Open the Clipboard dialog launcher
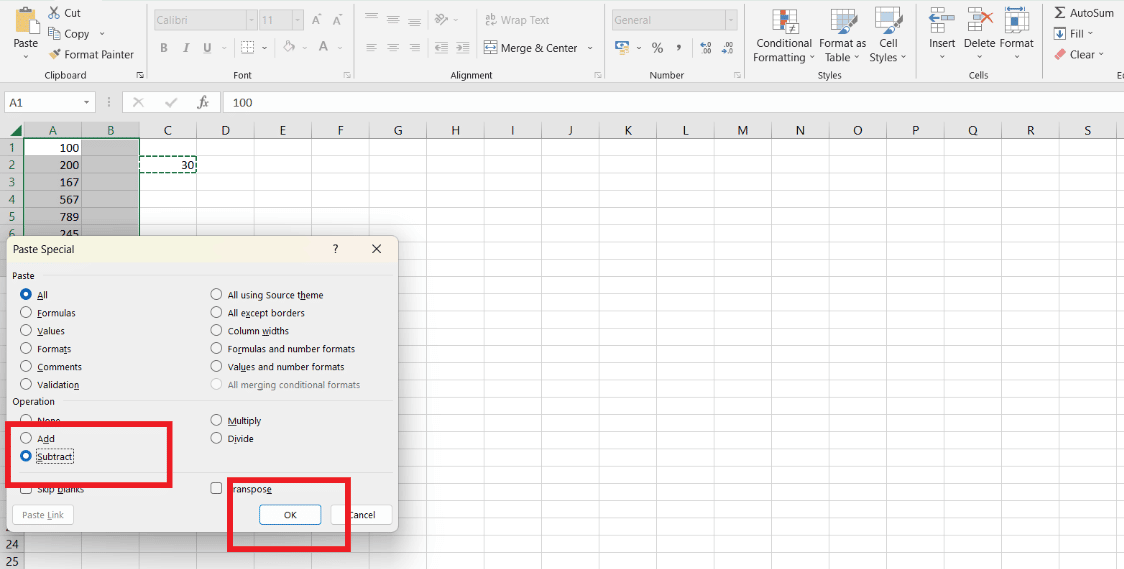This screenshot has width=1124, height=569. click(140, 75)
